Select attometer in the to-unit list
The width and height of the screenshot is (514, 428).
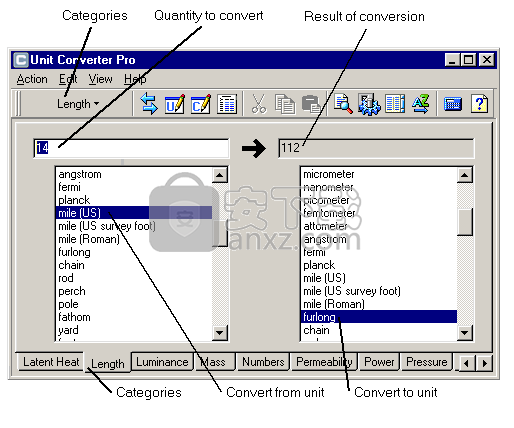[379, 226]
